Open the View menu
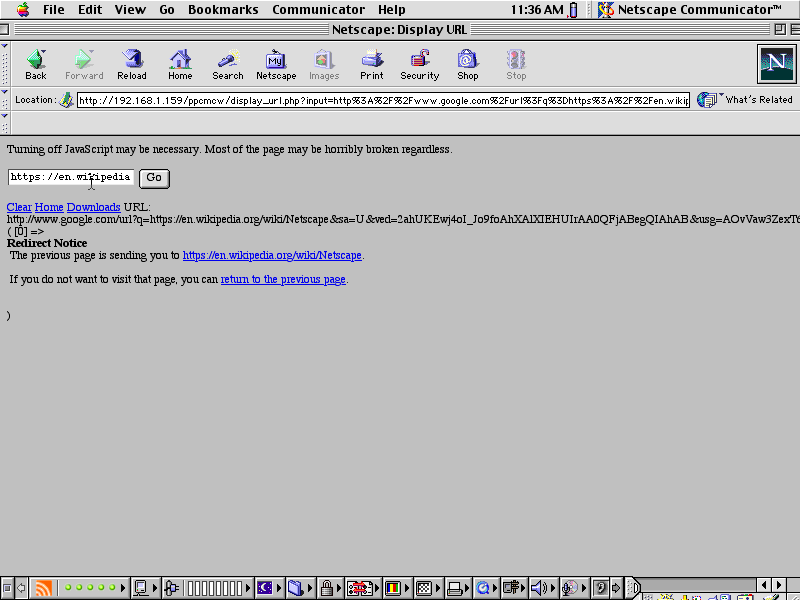The image size is (800, 600). [130, 9]
